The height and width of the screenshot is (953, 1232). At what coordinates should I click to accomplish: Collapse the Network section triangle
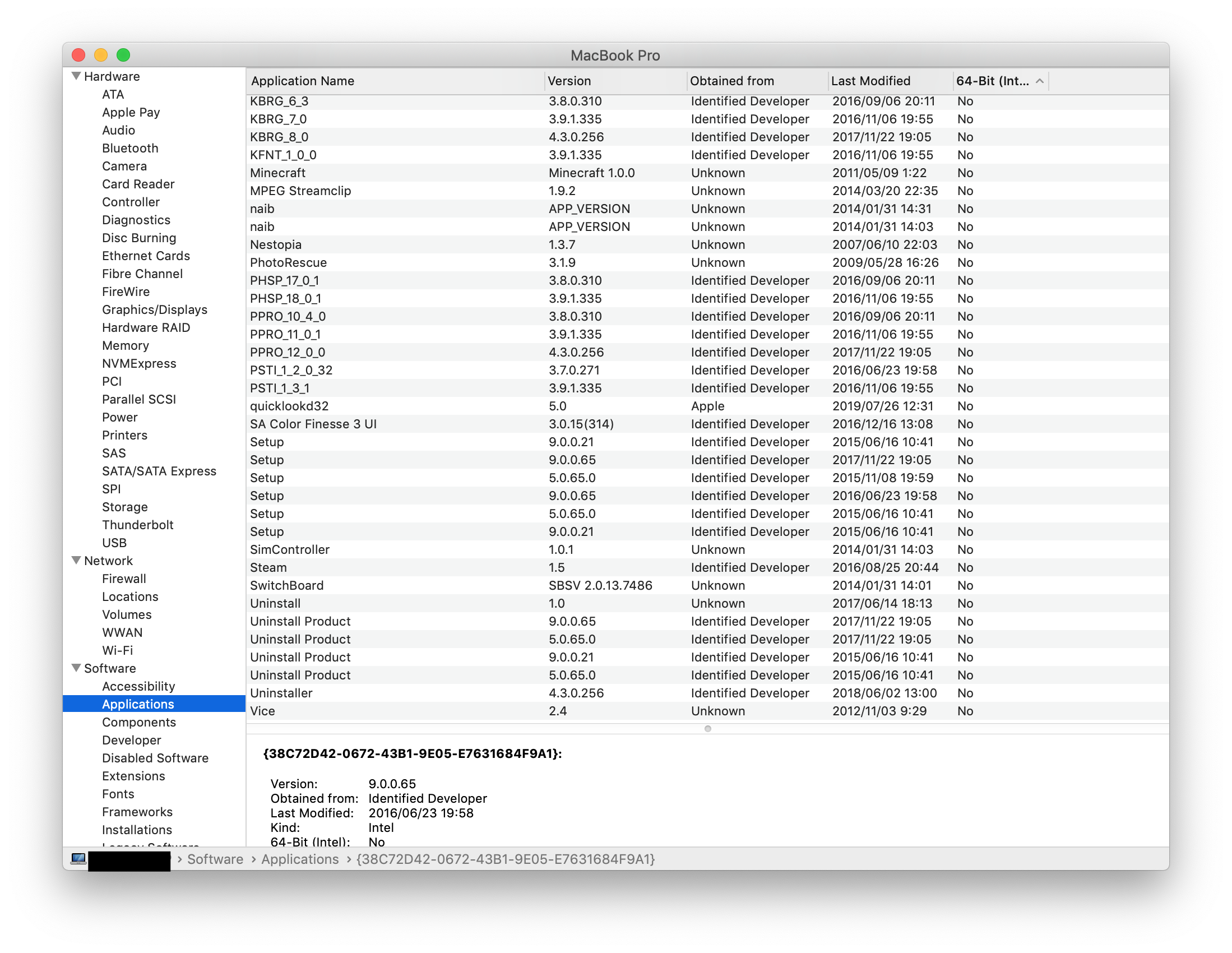coord(76,560)
